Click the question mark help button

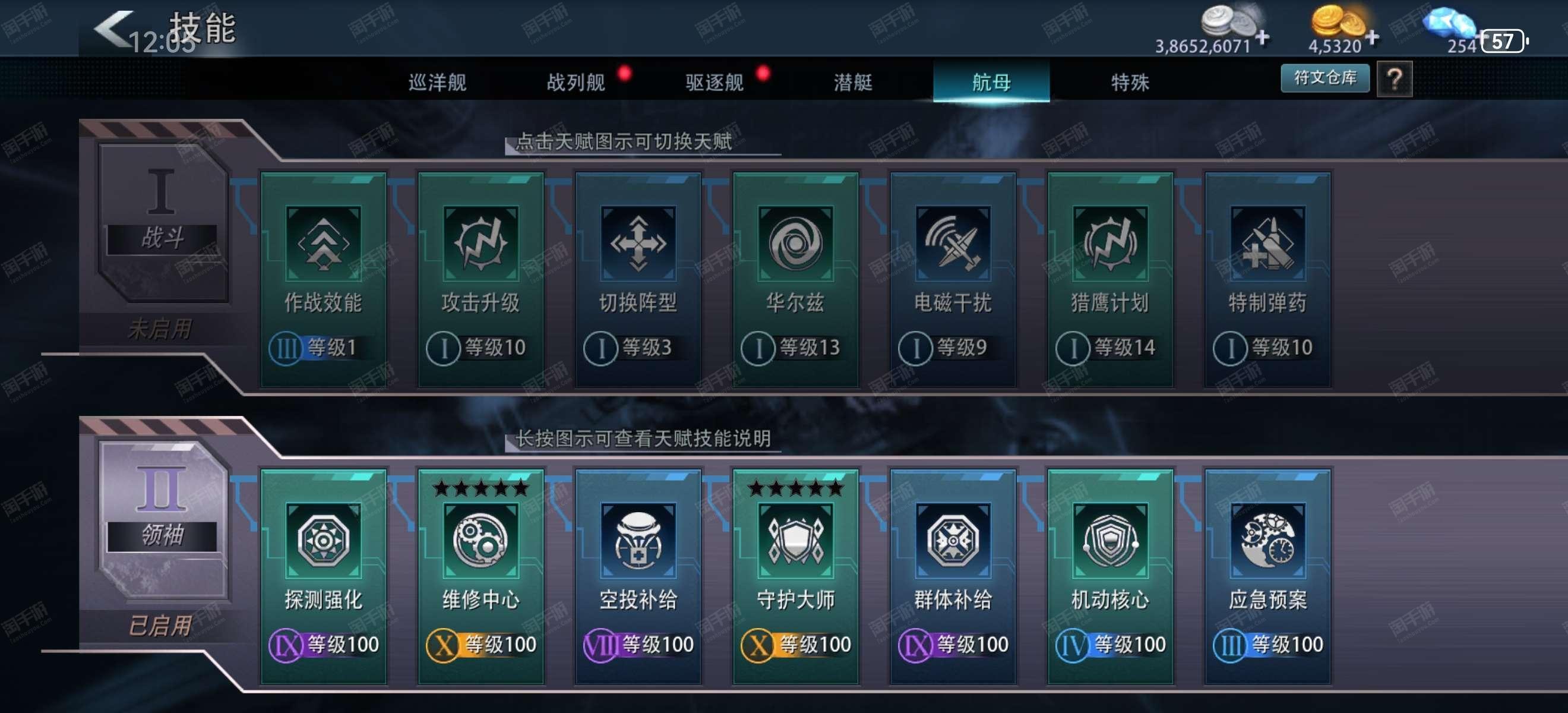pyautogui.click(x=1395, y=78)
